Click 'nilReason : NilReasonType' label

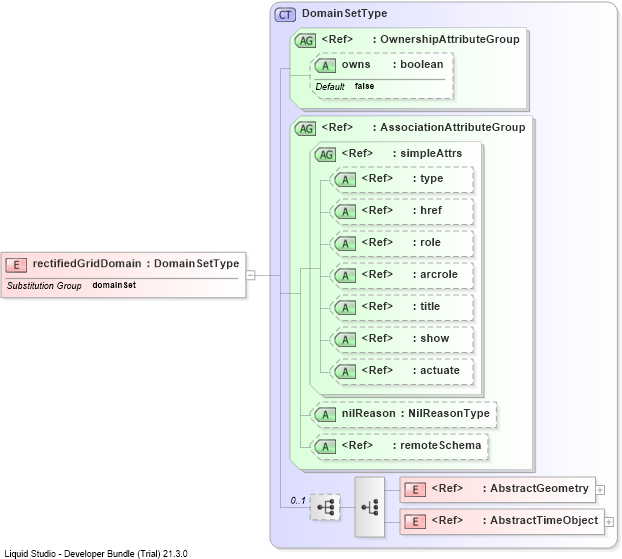click(x=416, y=413)
